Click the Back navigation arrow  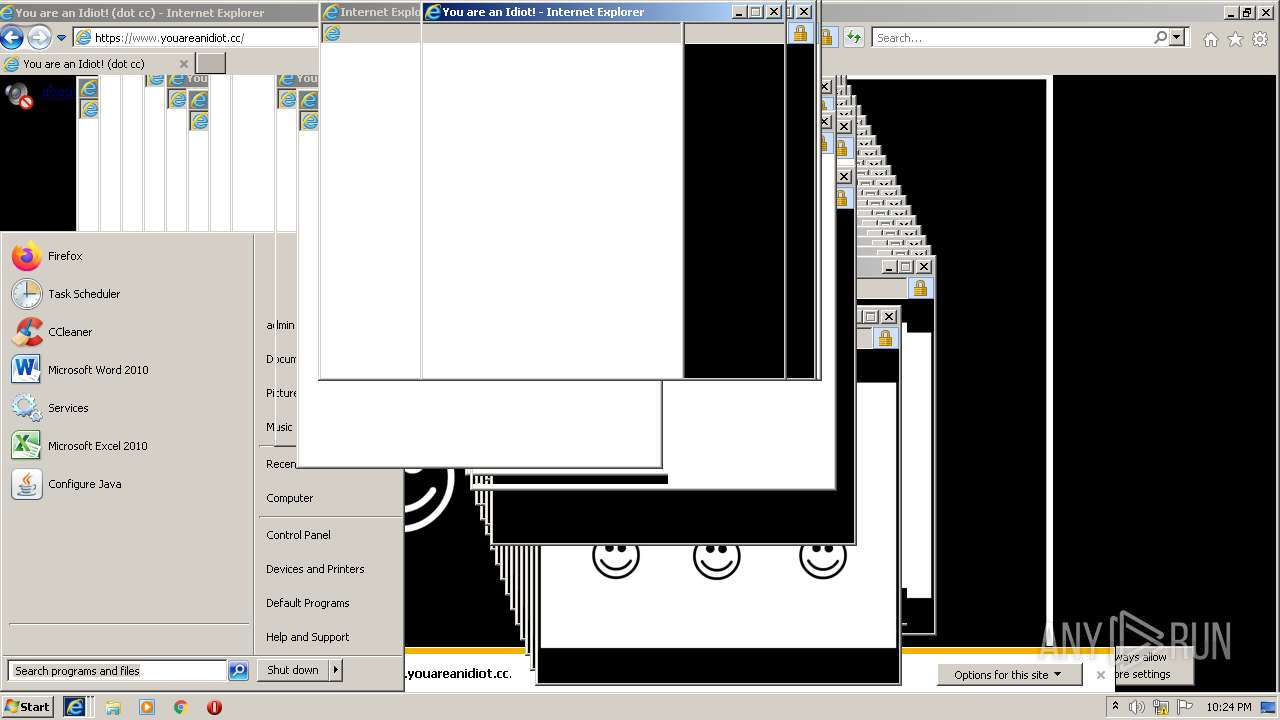pyautogui.click(x=12, y=38)
